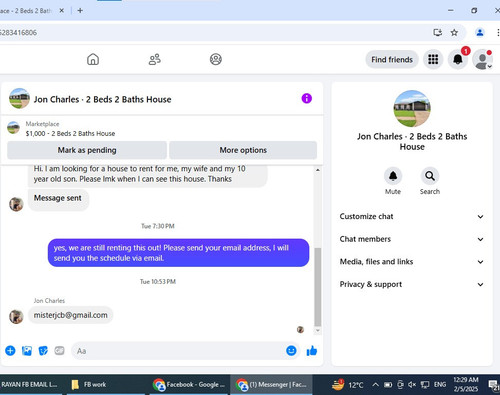Expand Customize chat section
500x395 pixels.
click(412, 216)
